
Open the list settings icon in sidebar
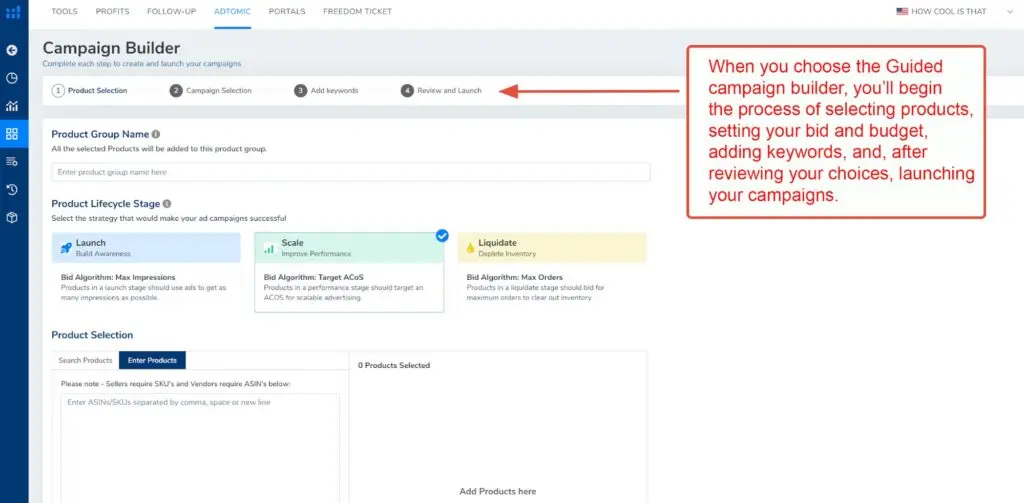[x=12, y=161]
